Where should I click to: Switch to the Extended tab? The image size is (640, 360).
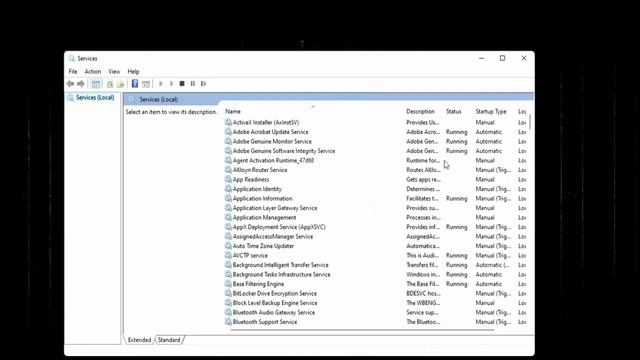point(139,340)
